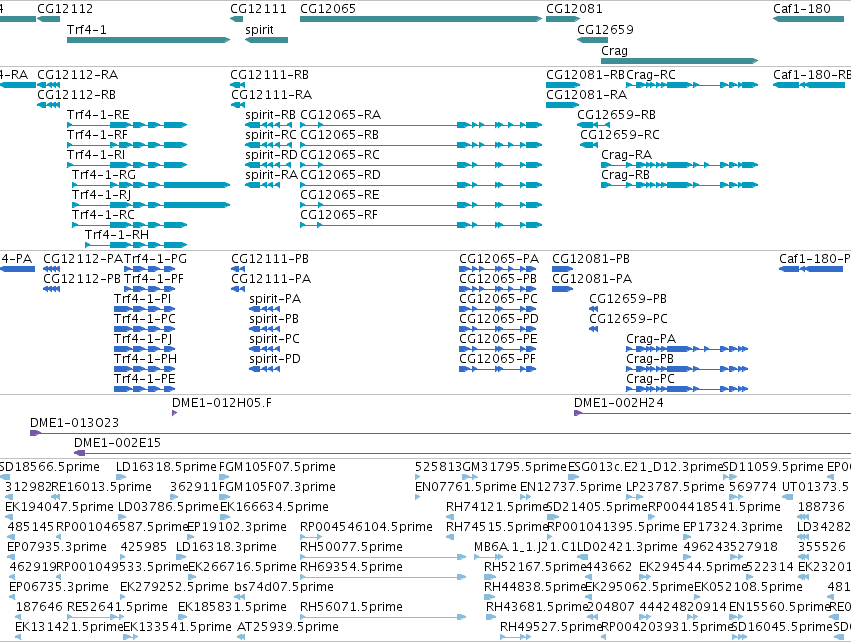
Task: Click transcript CG12065-RF
Action: [421, 225]
